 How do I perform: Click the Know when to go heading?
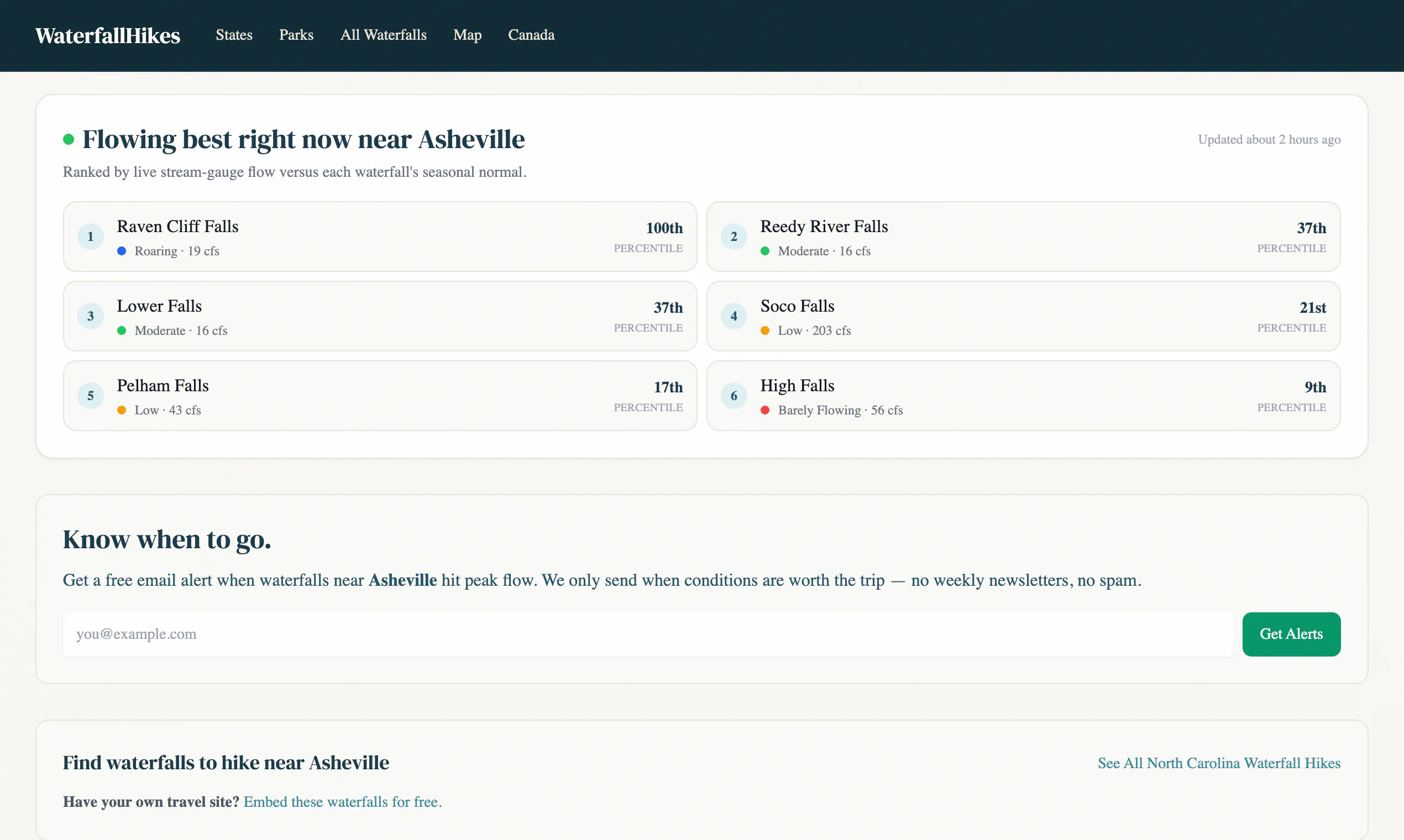pos(167,539)
